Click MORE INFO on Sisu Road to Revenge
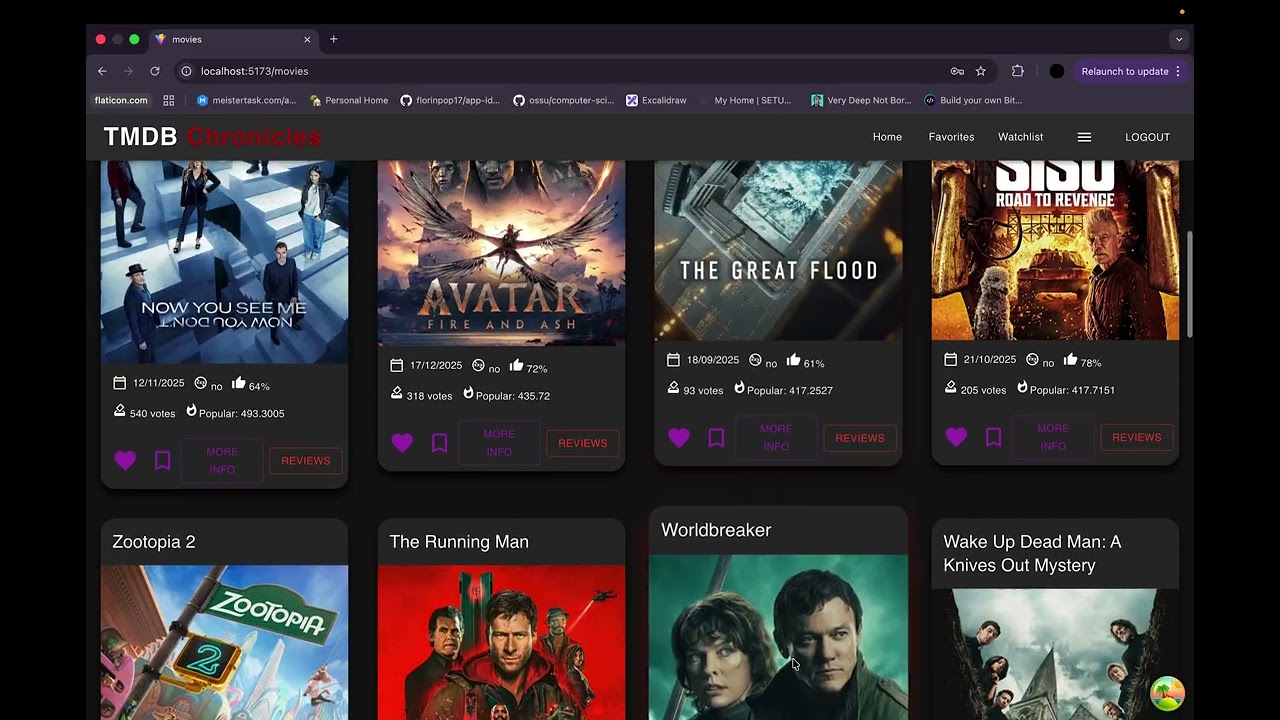 point(1053,437)
